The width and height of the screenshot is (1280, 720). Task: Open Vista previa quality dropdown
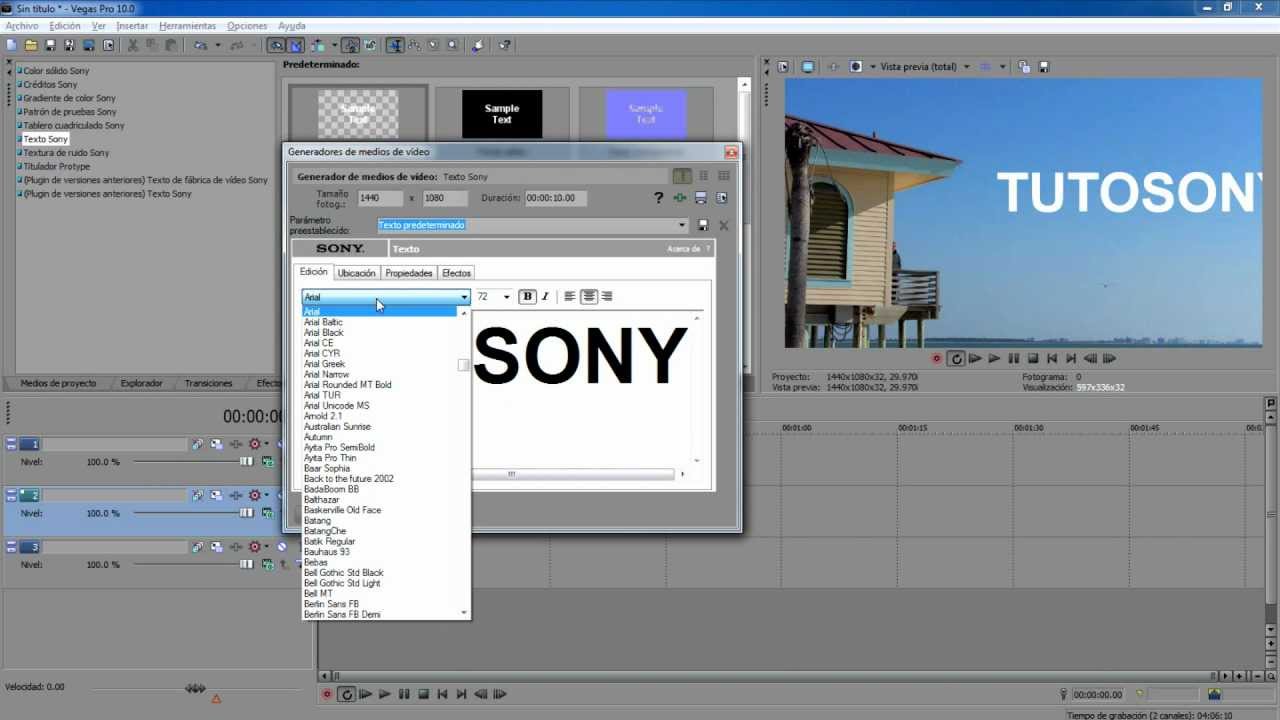(966, 67)
